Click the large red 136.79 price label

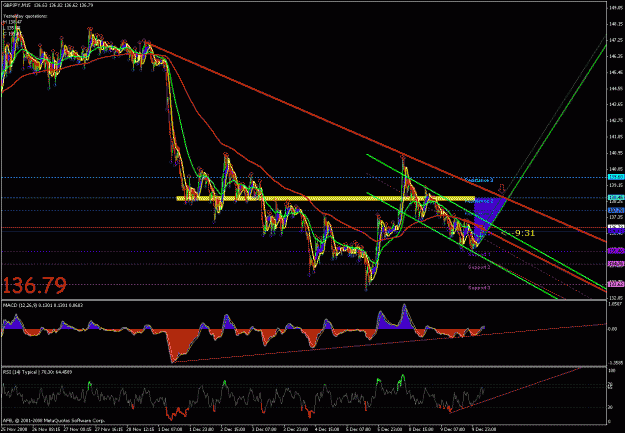pyautogui.click(x=35, y=285)
